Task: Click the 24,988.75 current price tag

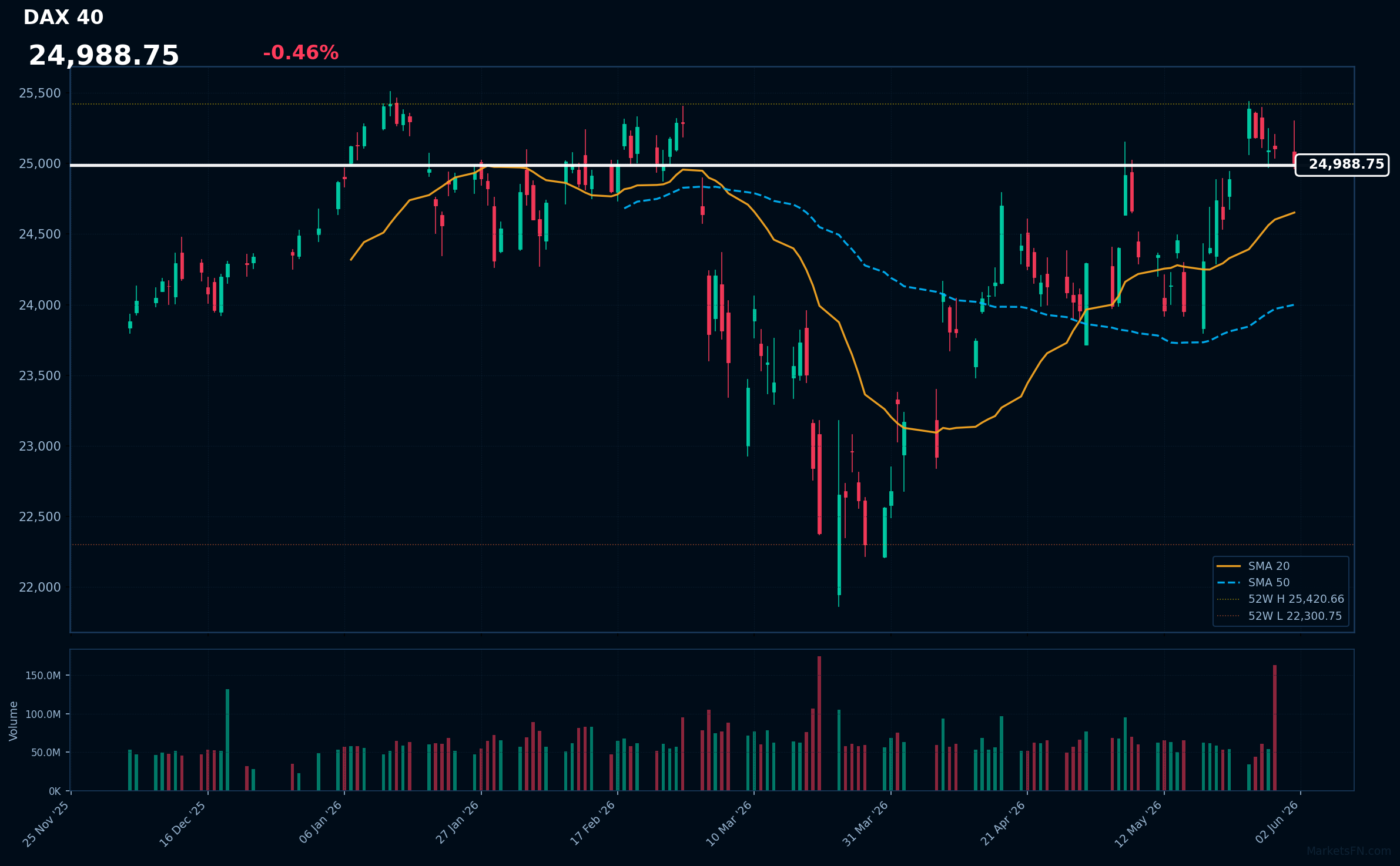Action: (1342, 165)
